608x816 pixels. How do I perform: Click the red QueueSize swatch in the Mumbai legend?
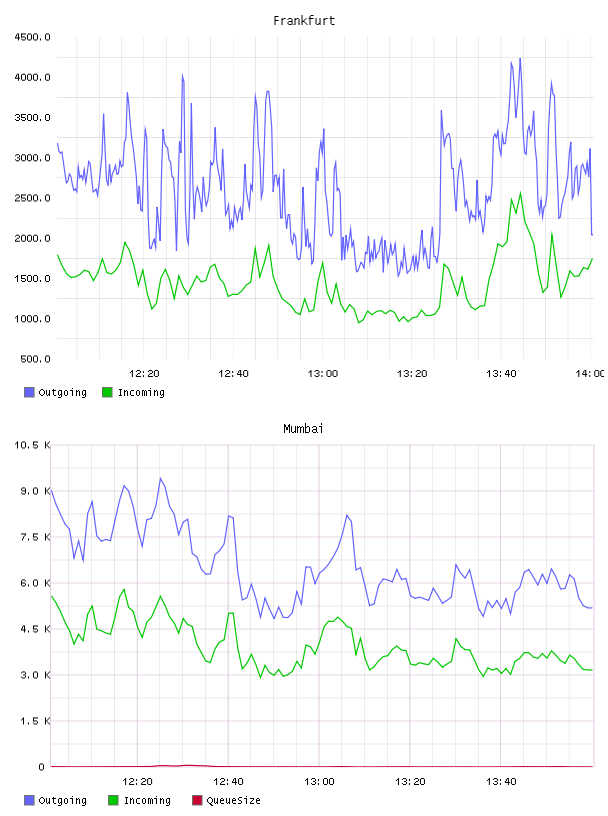pos(197,800)
